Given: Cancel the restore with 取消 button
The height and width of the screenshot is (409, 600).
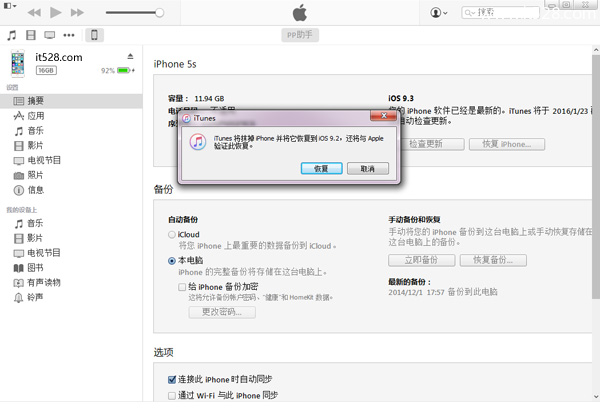Looking at the screenshot, I should click(x=368, y=168).
